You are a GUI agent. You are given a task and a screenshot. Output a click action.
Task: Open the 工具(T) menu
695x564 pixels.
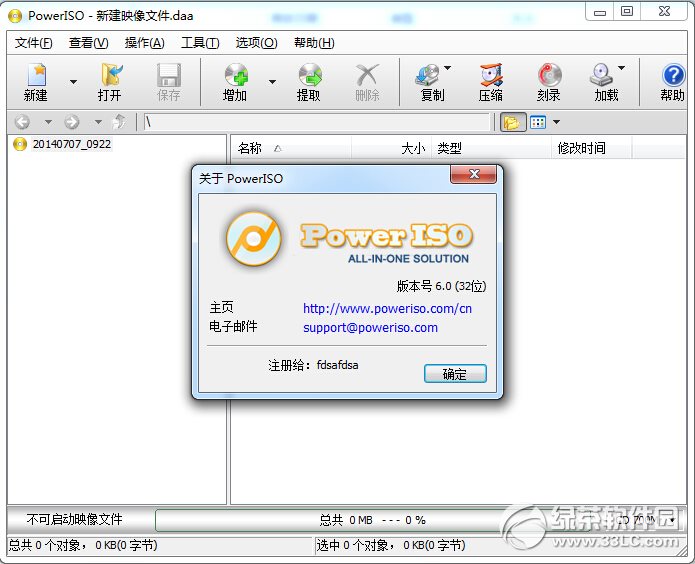[200, 43]
